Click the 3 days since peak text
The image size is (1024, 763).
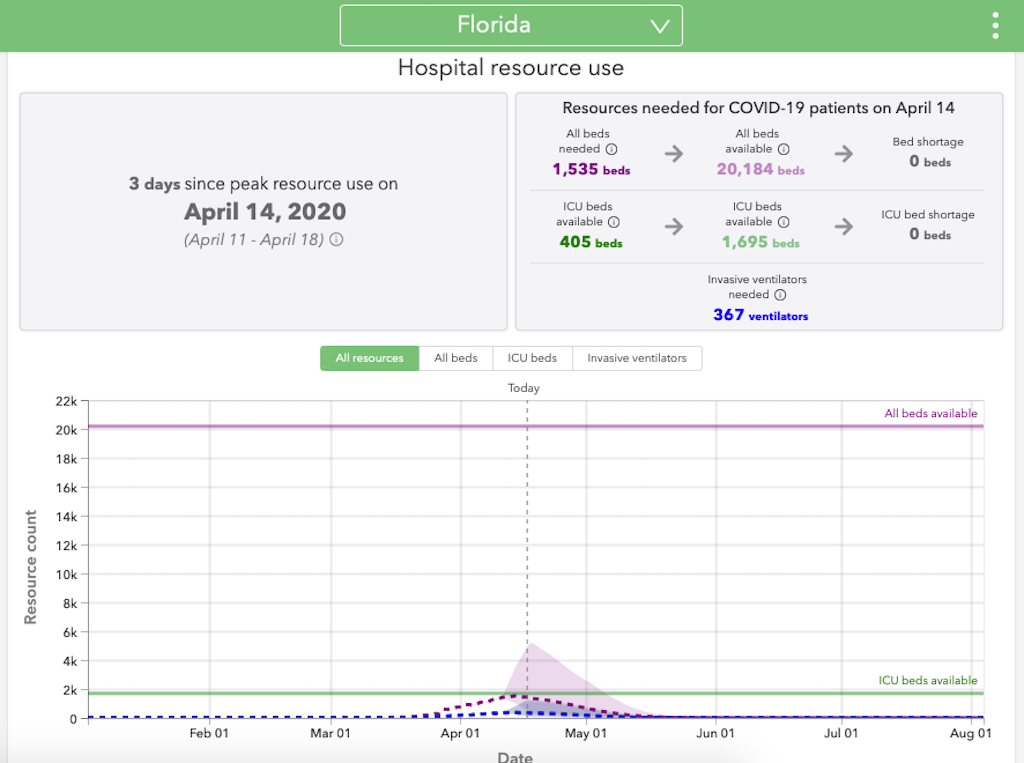tap(263, 184)
